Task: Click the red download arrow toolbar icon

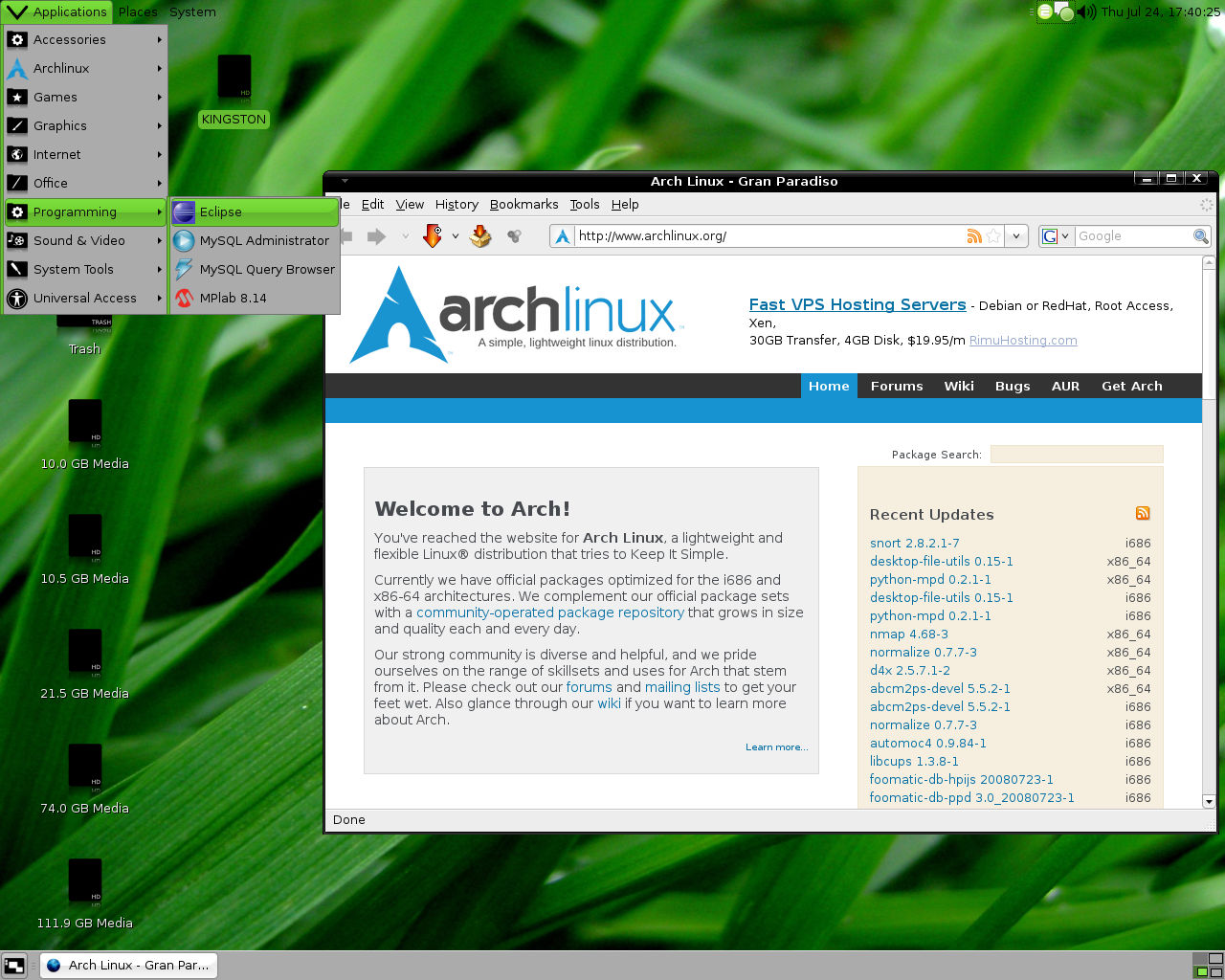Action: coord(433,236)
